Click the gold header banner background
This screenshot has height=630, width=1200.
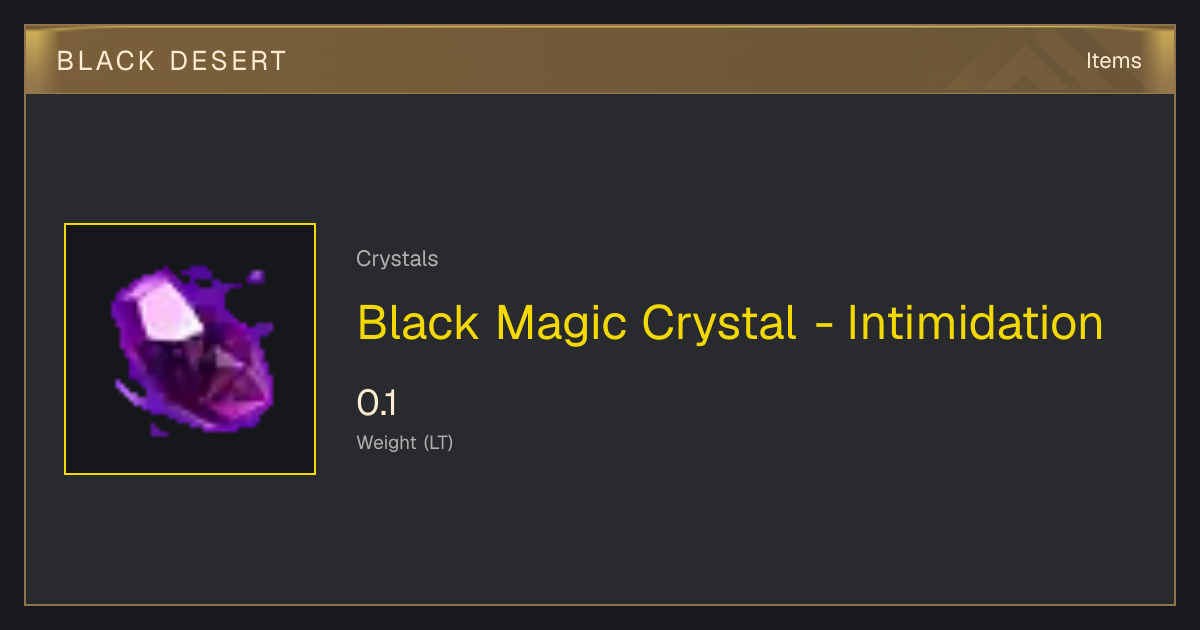tap(600, 60)
